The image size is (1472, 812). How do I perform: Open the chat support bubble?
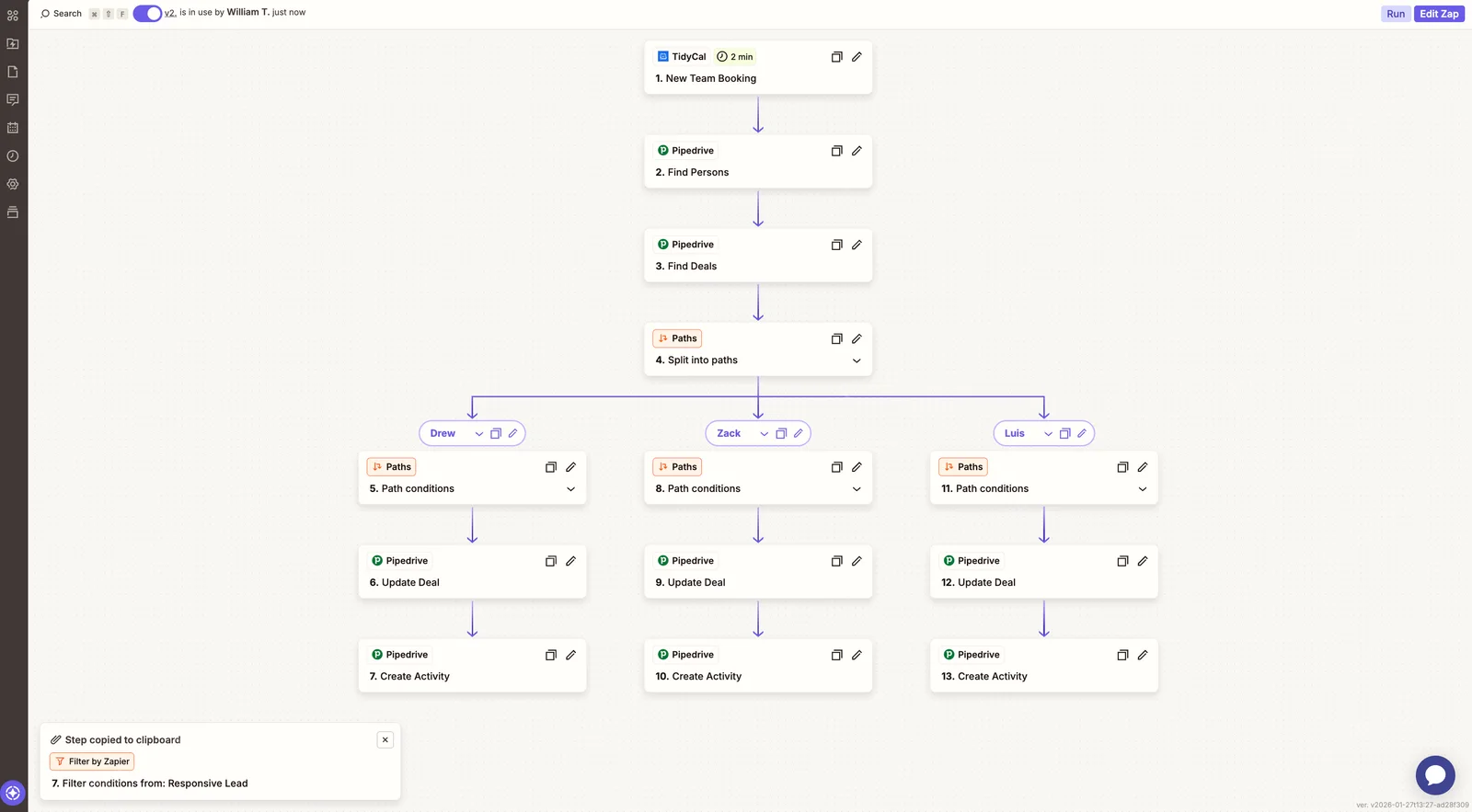pyautogui.click(x=1435, y=775)
